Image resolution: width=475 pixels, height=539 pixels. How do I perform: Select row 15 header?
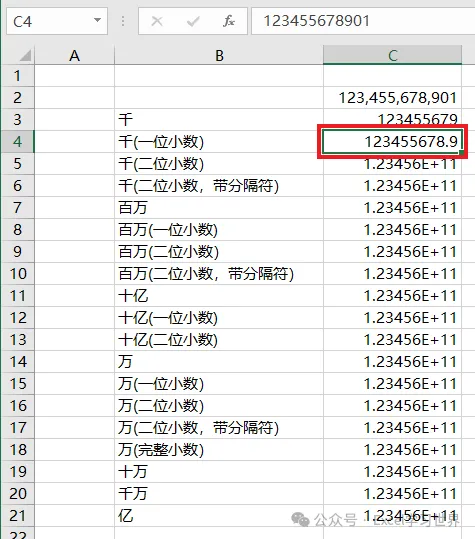pos(18,384)
